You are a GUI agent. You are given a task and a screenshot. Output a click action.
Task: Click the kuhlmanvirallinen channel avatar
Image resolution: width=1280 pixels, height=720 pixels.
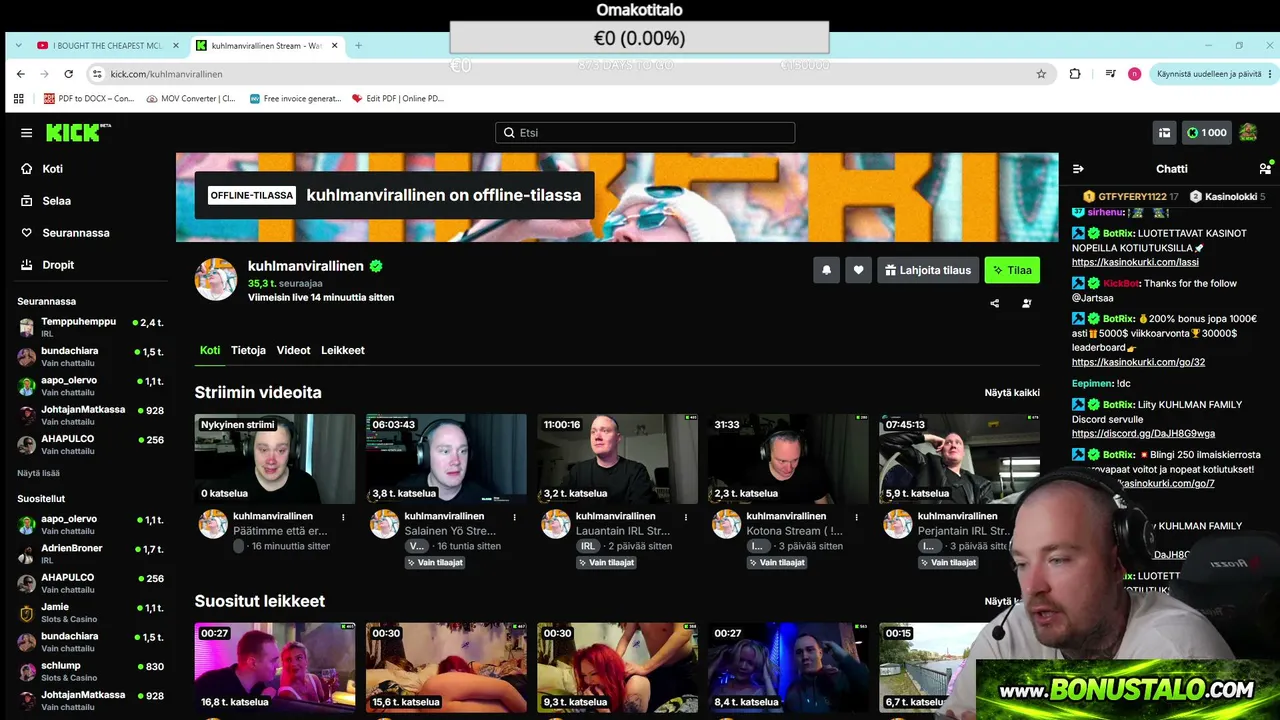[x=216, y=279]
